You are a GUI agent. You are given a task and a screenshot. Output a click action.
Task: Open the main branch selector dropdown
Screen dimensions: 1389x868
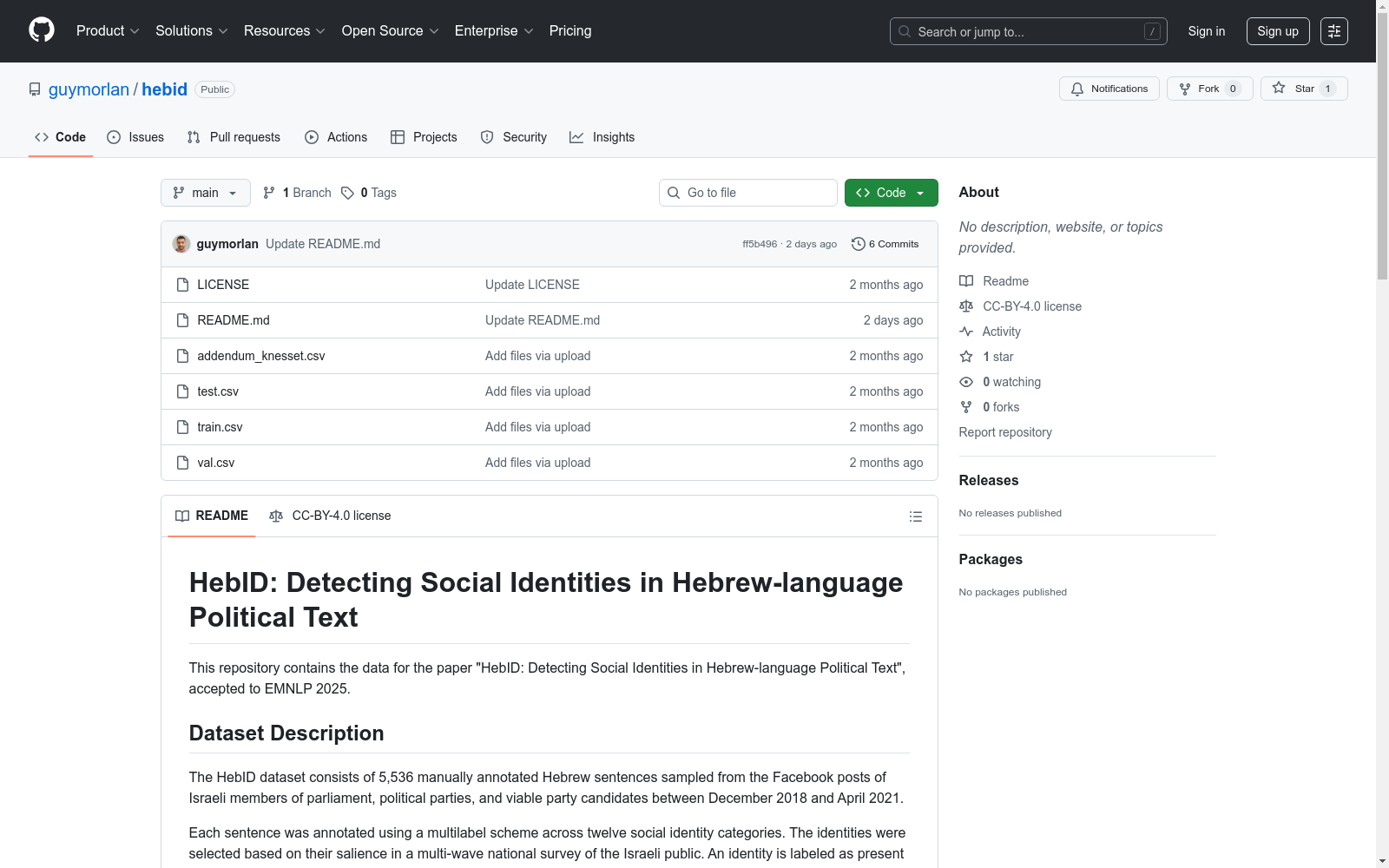(206, 193)
